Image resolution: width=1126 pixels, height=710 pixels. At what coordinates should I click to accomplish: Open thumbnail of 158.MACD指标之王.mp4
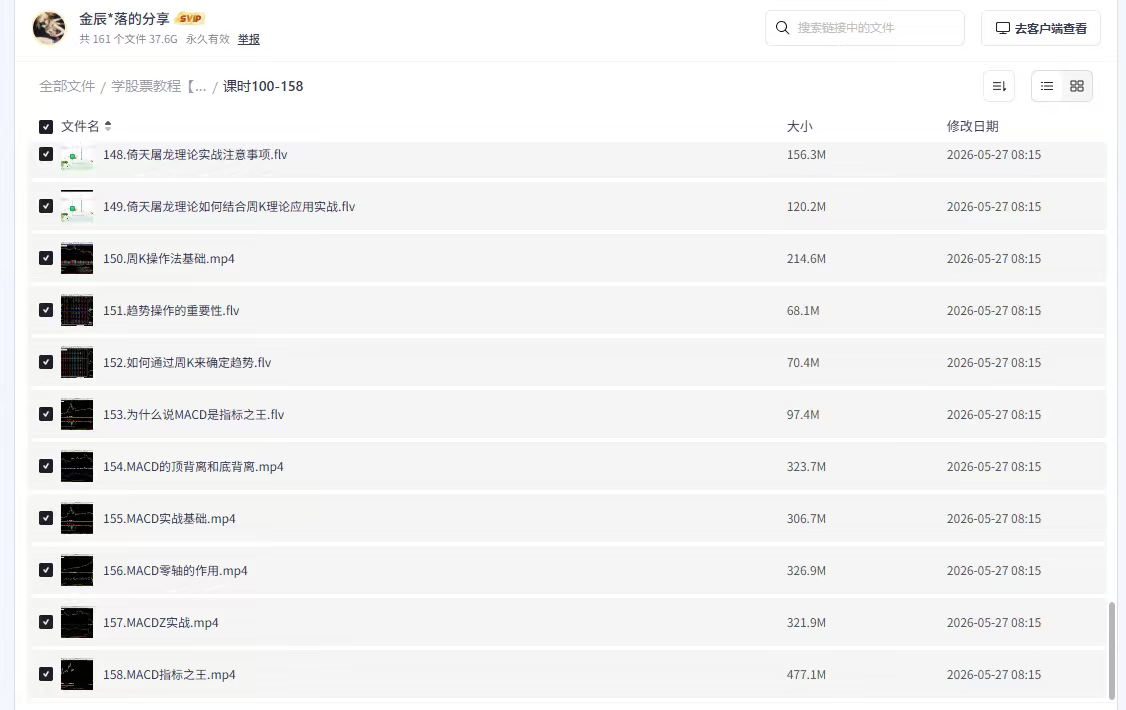click(77, 675)
